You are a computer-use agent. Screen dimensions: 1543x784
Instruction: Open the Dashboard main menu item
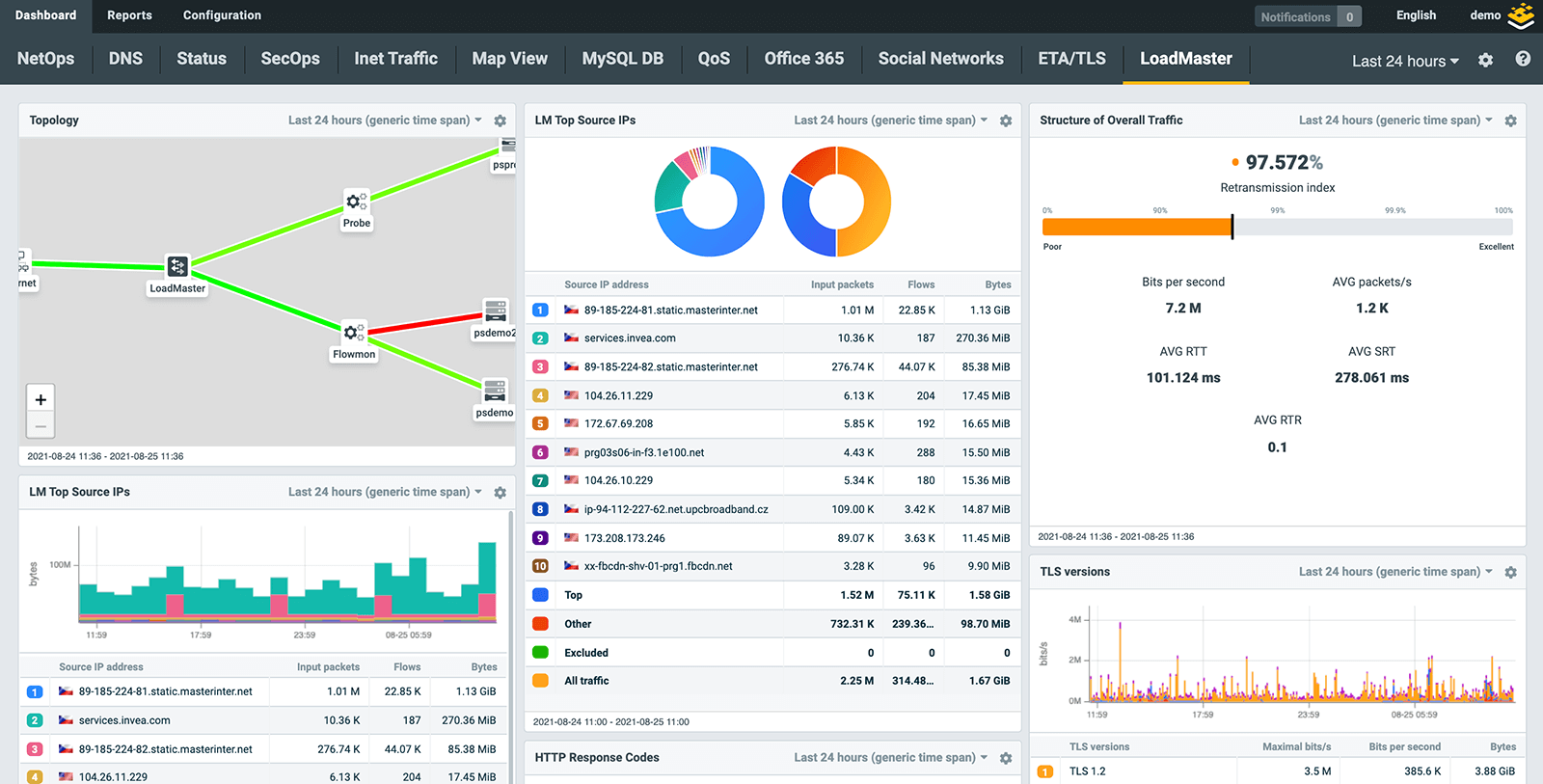45,15
